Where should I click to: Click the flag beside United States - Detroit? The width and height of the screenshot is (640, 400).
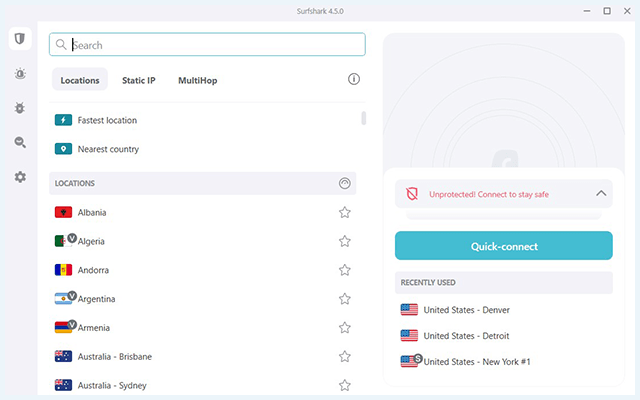click(x=409, y=336)
